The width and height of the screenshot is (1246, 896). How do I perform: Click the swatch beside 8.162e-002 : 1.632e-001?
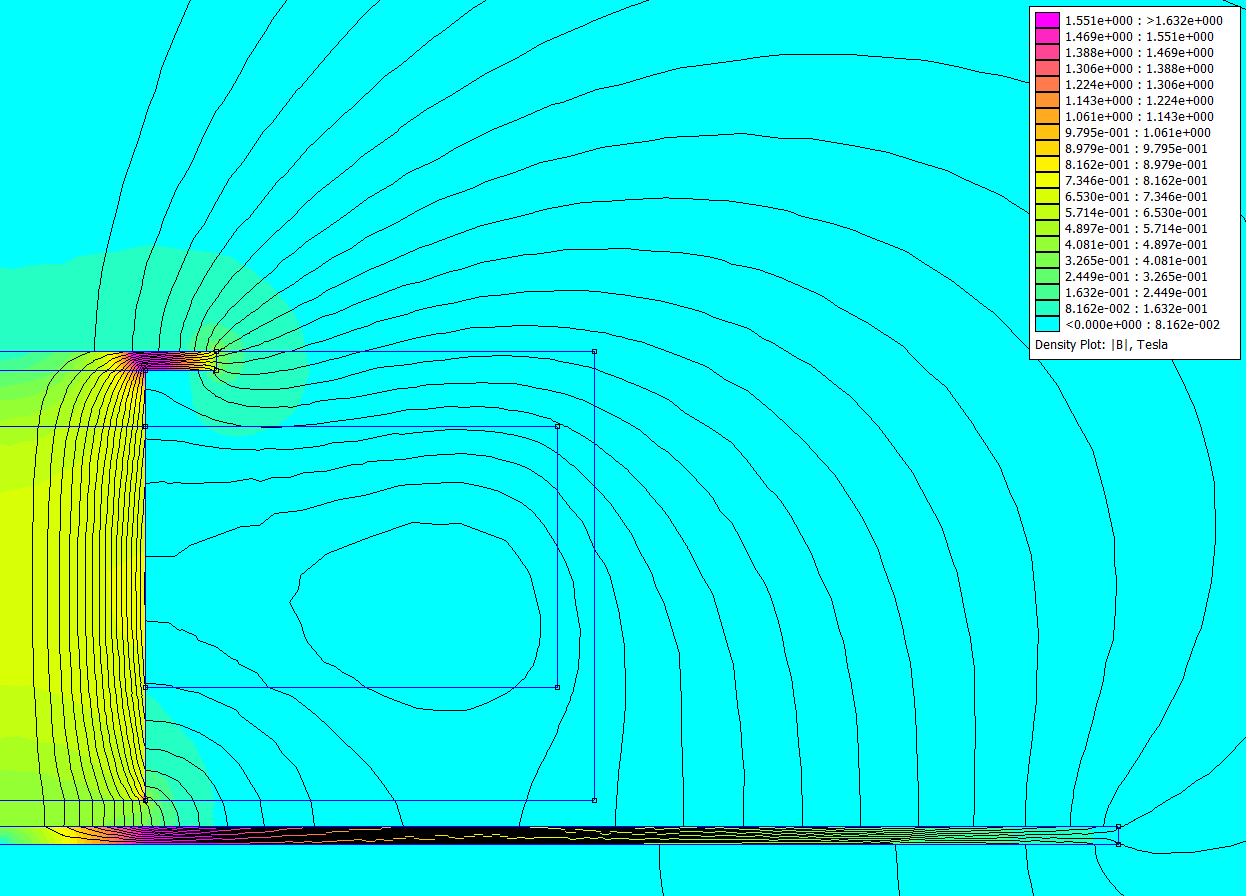[1047, 308]
